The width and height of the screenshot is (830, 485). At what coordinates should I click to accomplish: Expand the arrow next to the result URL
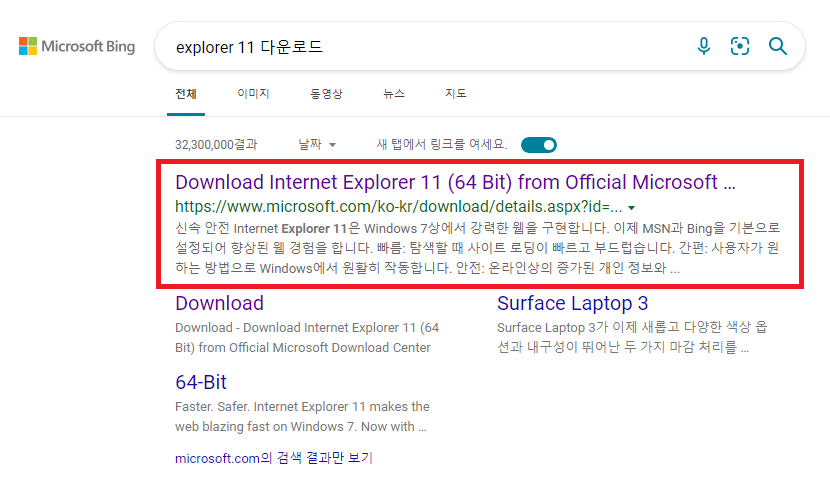point(631,208)
